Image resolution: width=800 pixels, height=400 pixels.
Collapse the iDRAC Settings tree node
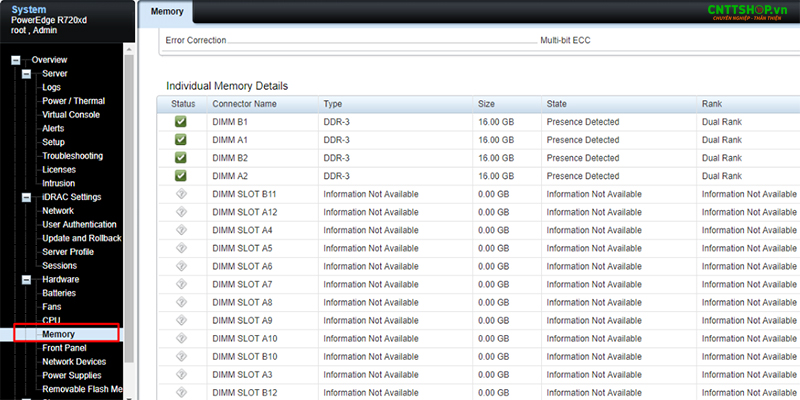click(28, 197)
